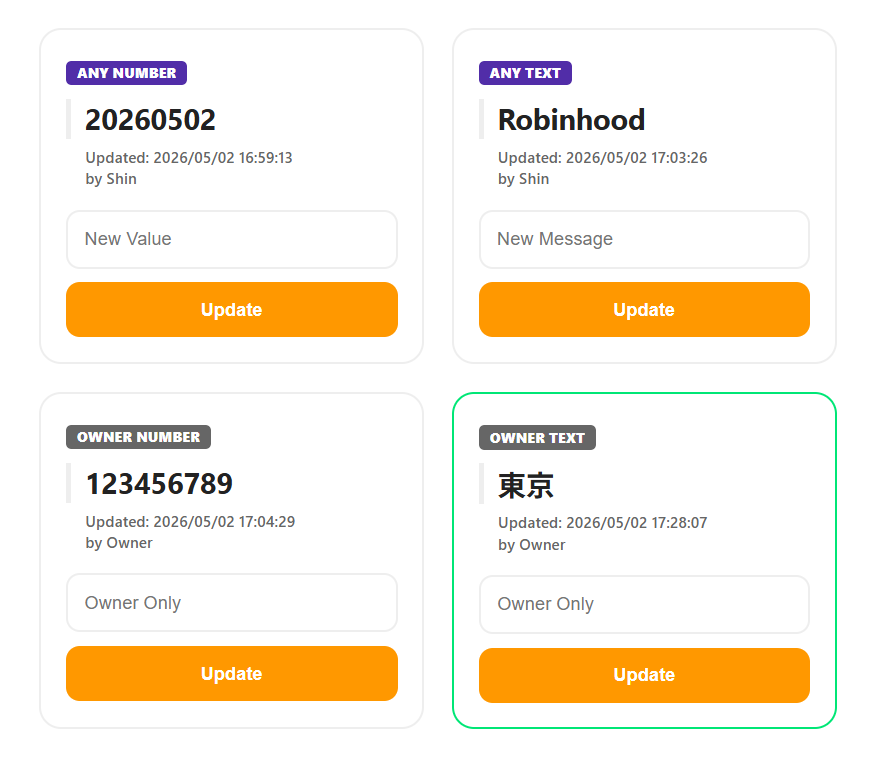Click Update in the Any Text card

(644, 310)
